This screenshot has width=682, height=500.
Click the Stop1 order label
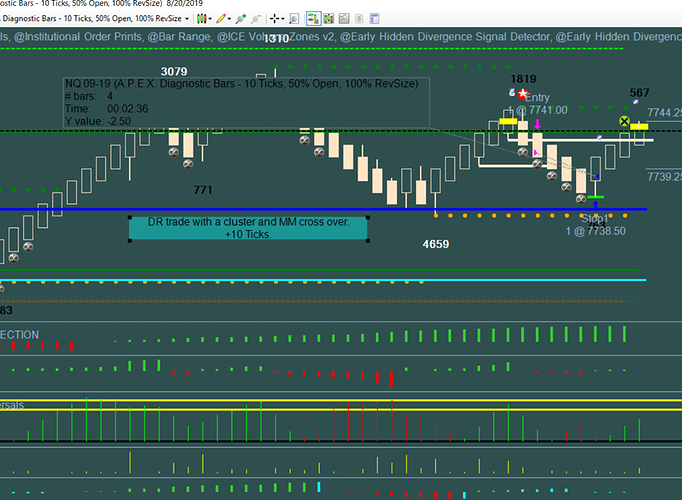(x=595, y=218)
